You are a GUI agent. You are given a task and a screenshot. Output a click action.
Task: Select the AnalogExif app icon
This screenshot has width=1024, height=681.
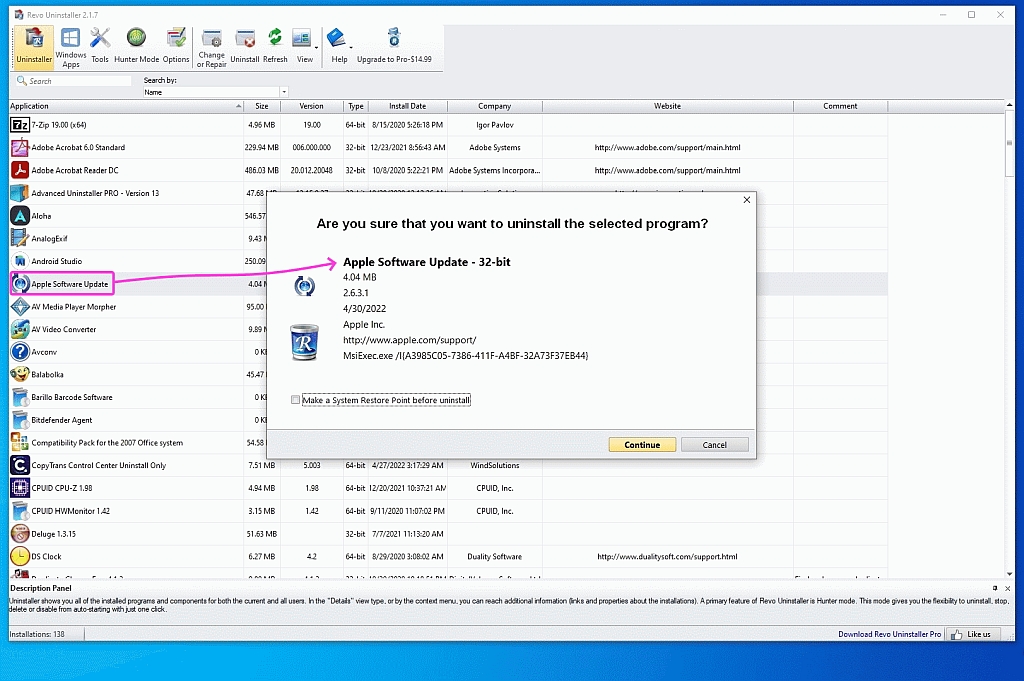click(x=20, y=238)
